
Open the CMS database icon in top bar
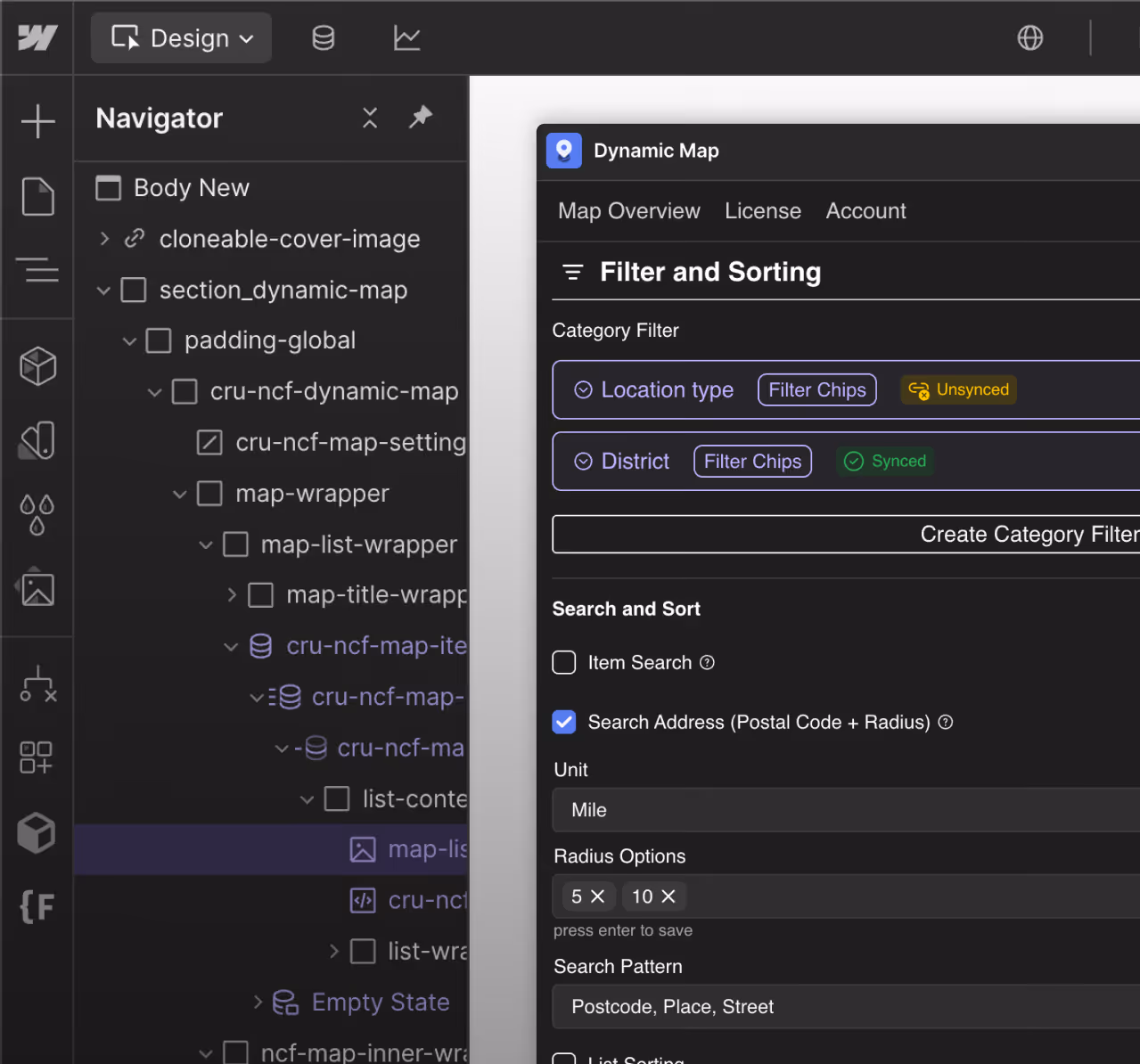(324, 37)
